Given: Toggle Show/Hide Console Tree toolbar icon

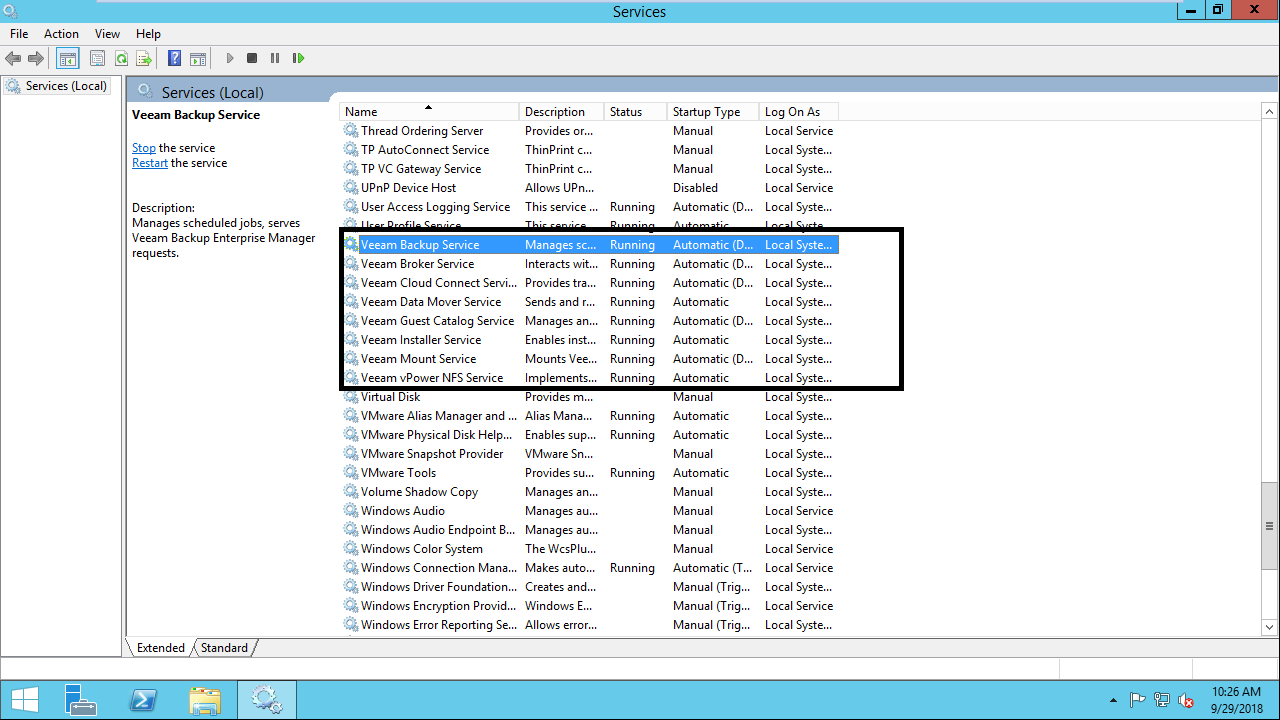Looking at the screenshot, I should pos(67,59).
